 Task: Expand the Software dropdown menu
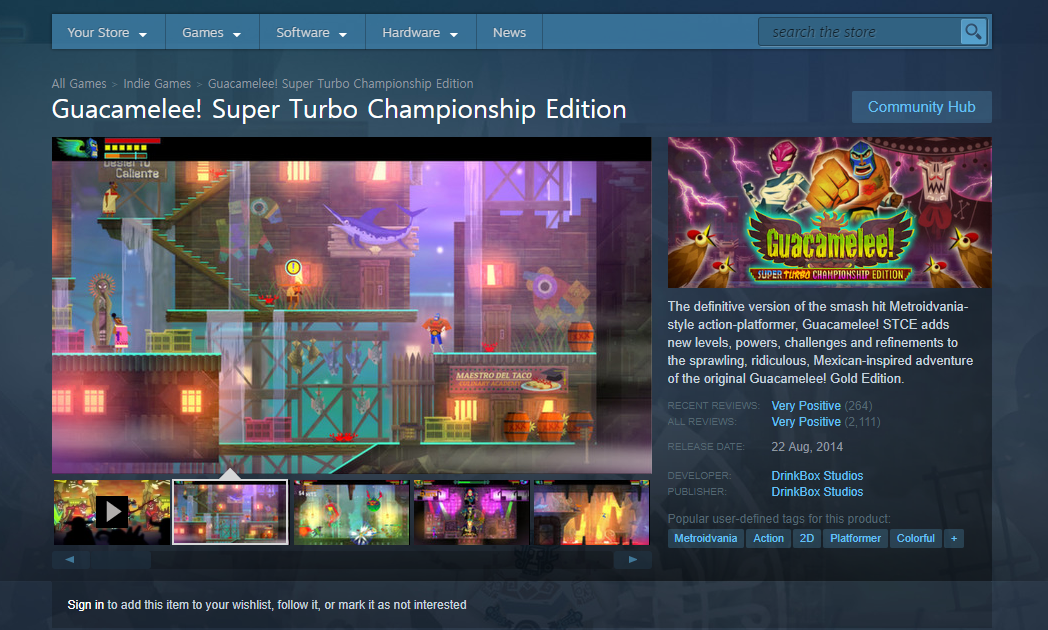[311, 32]
